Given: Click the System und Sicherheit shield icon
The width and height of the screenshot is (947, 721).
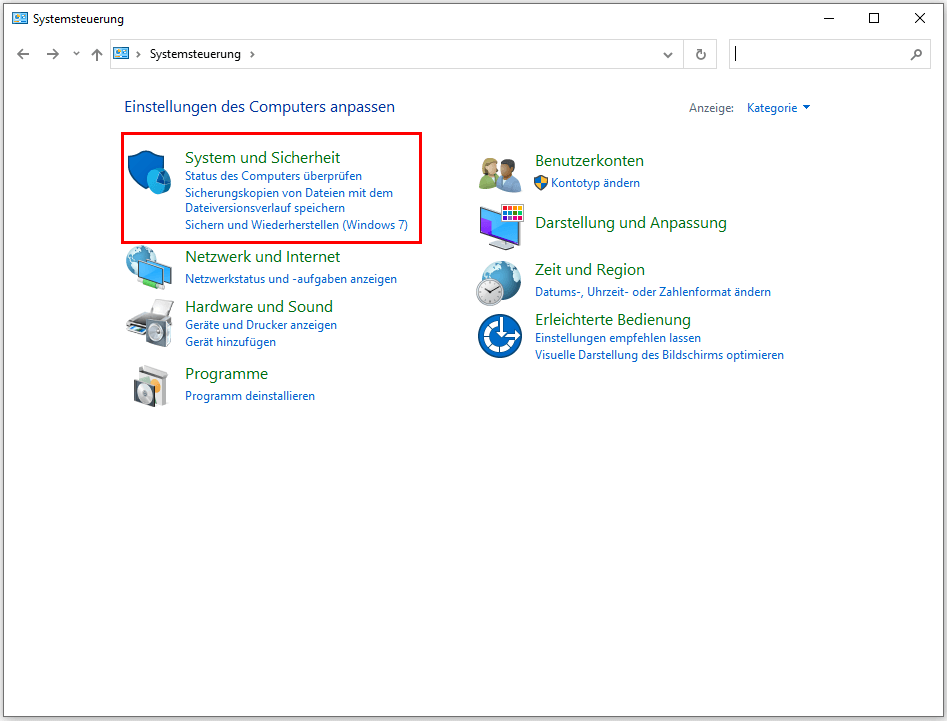Looking at the screenshot, I should click(x=150, y=173).
